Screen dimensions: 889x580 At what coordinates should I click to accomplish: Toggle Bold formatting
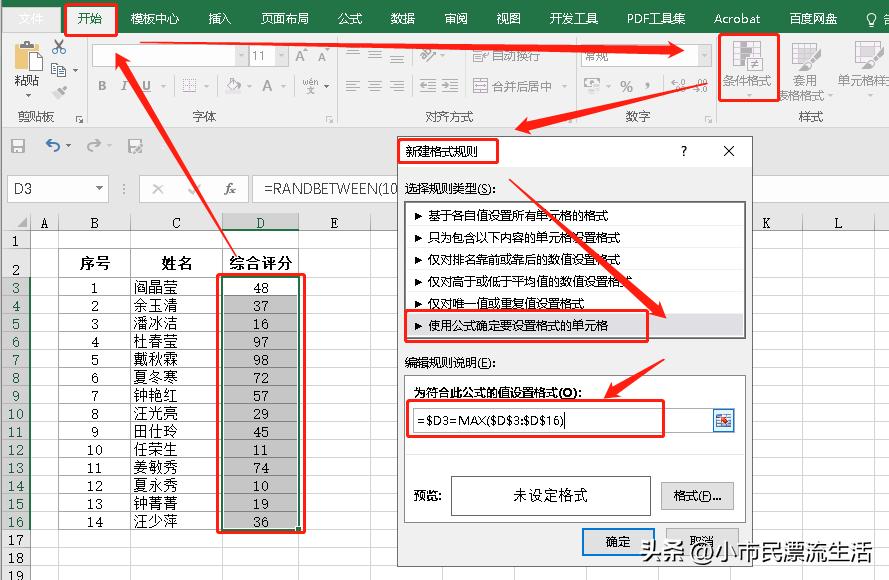(102, 86)
